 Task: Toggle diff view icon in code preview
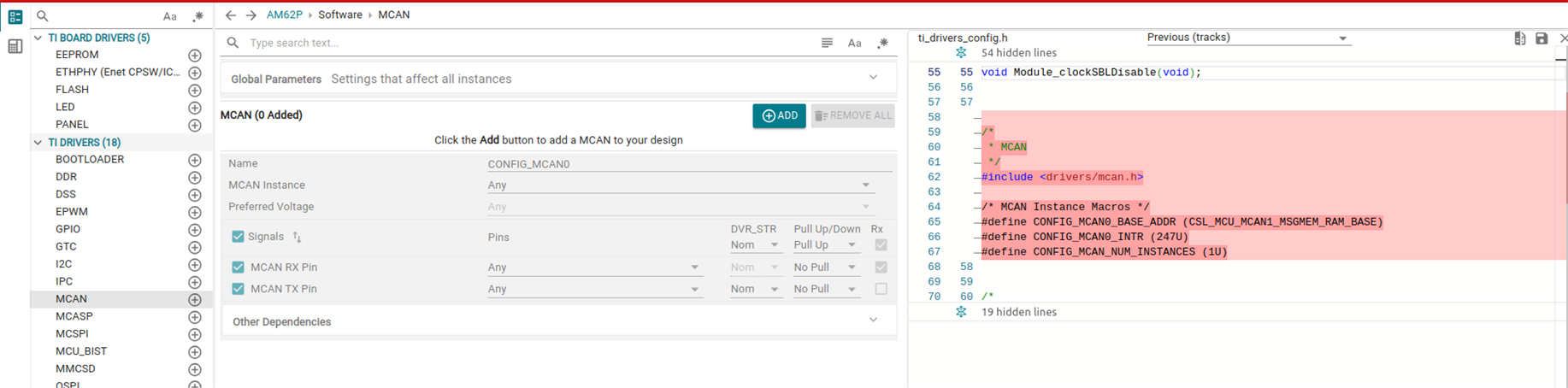click(1520, 38)
